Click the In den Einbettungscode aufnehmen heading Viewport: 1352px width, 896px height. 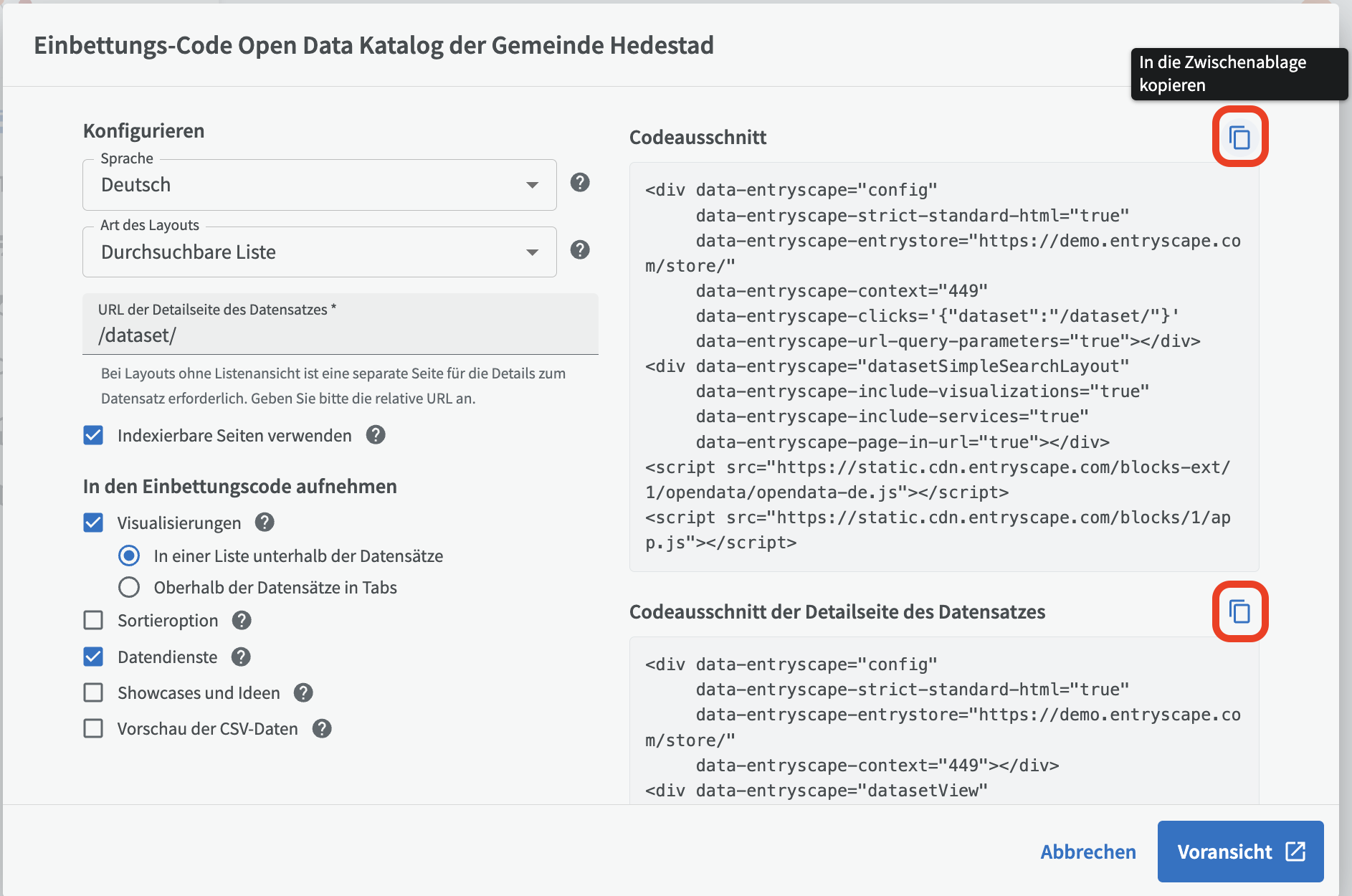tap(240, 486)
